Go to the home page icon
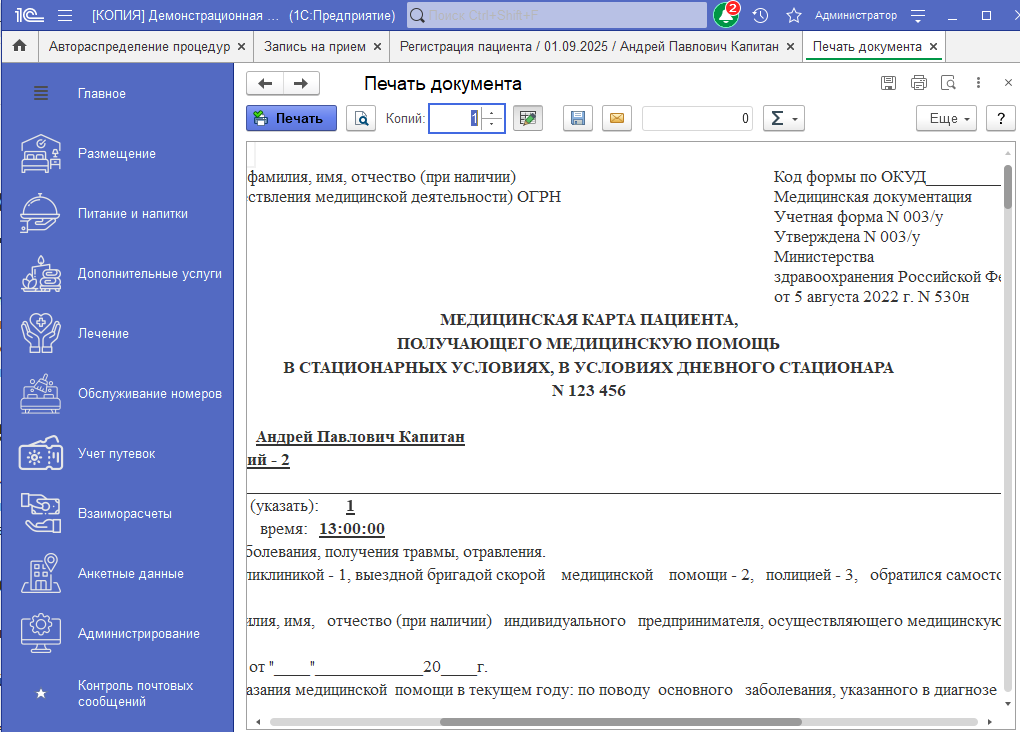Image resolution: width=1020 pixels, height=732 pixels. 19,47
